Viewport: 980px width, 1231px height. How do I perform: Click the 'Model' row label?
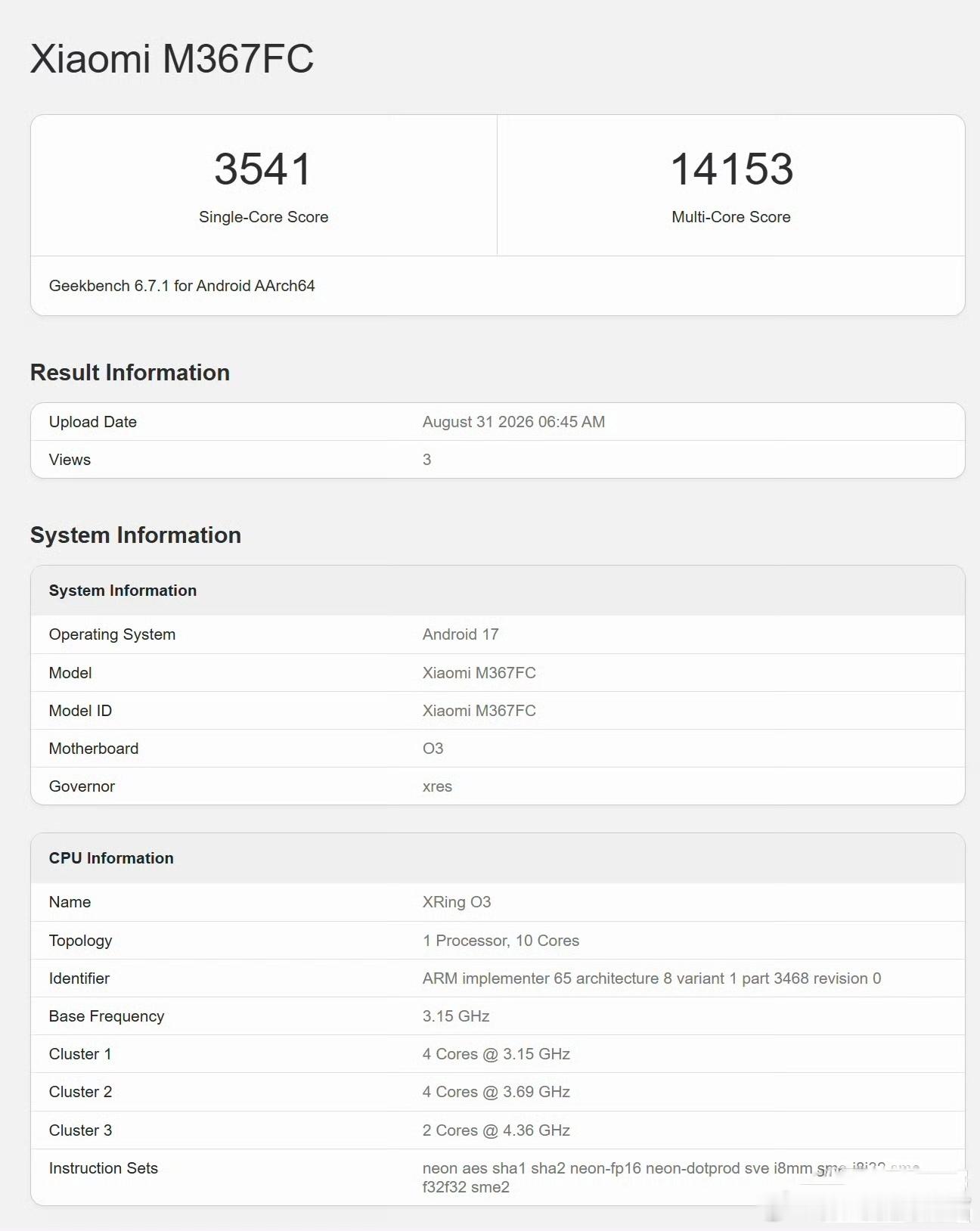click(x=70, y=673)
